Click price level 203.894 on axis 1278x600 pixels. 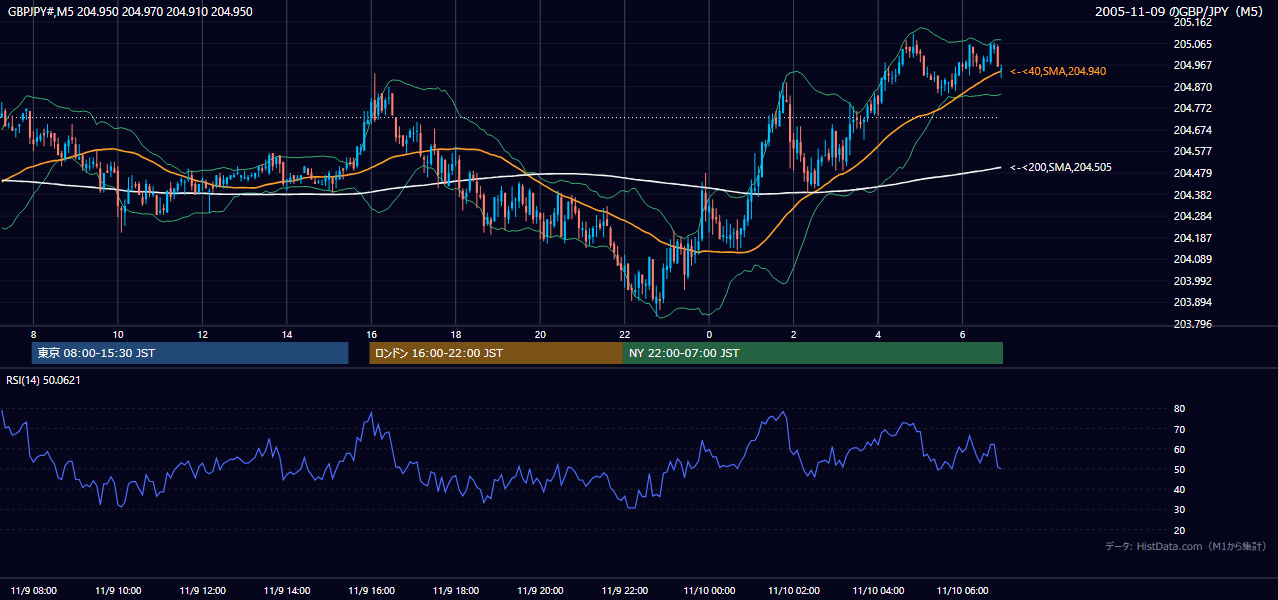(x=1192, y=302)
